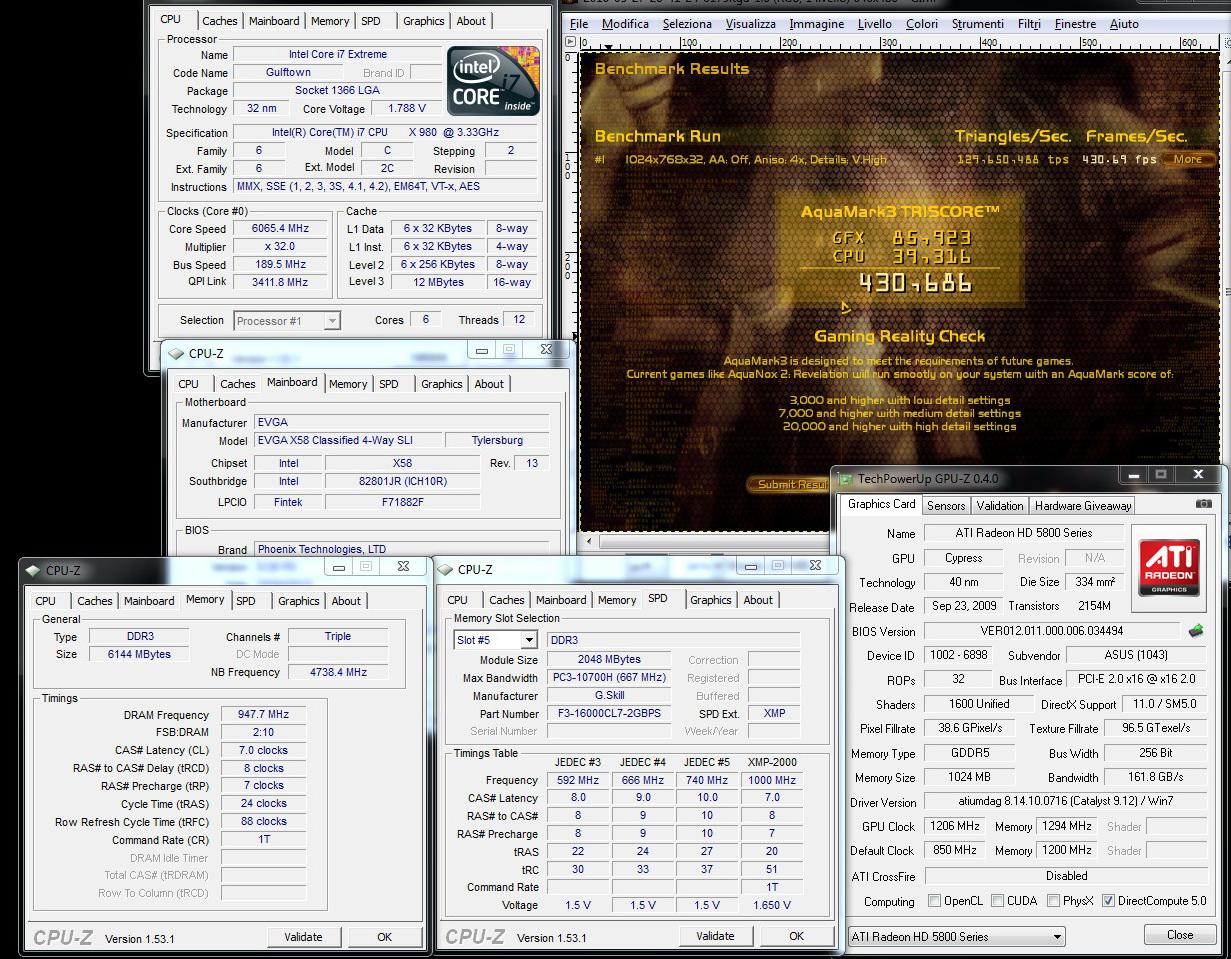Image resolution: width=1231 pixels, height=959 pixels.
Task: Select the Graphics Card tab in GPU-Z
Action: (x=881, y=504)
